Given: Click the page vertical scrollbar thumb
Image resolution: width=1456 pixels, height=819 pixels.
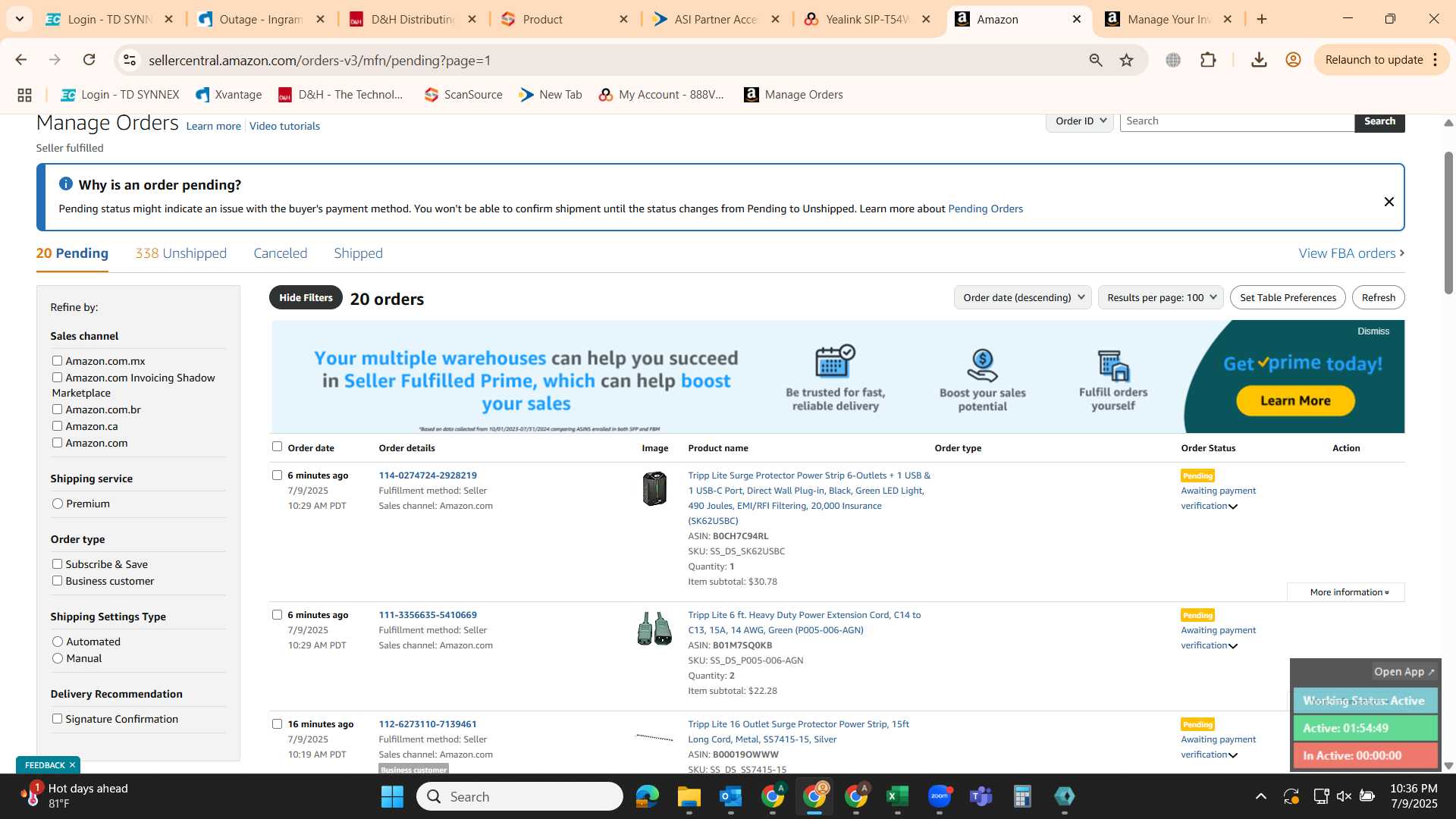Looking at the screenshot, I should pyautogui.click(x=1448, y=223).
